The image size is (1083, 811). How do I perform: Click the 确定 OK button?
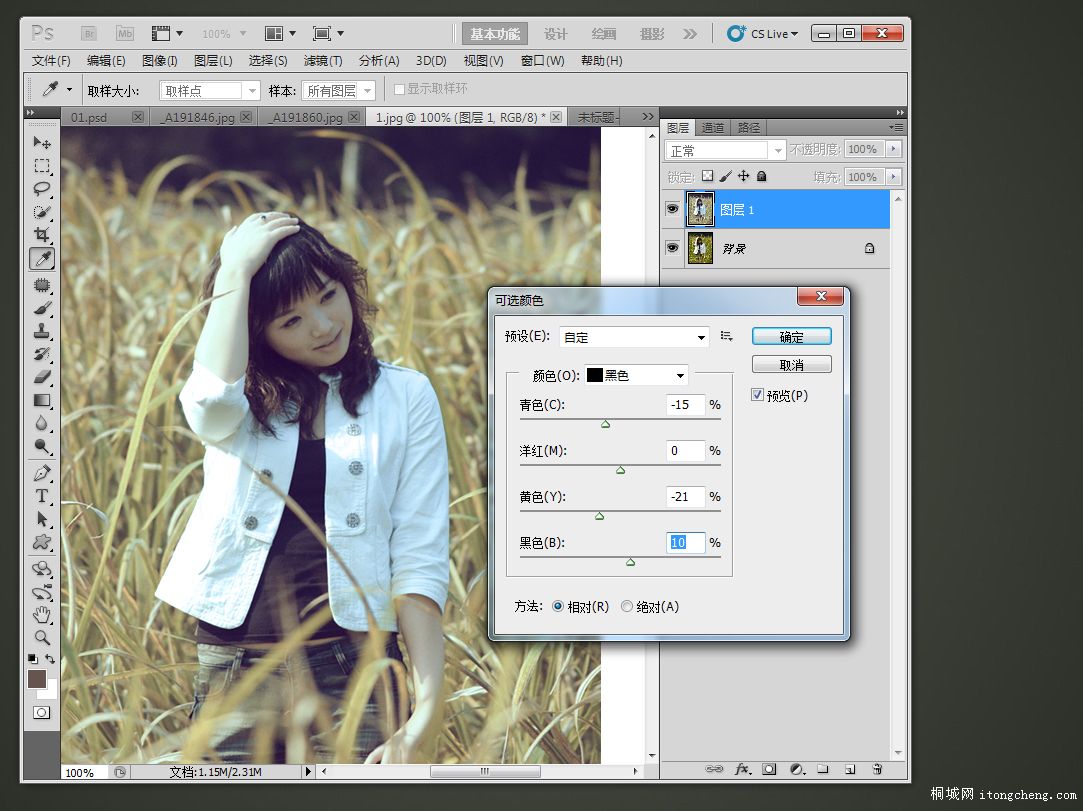pyautogui.click(x=791, y=337)
